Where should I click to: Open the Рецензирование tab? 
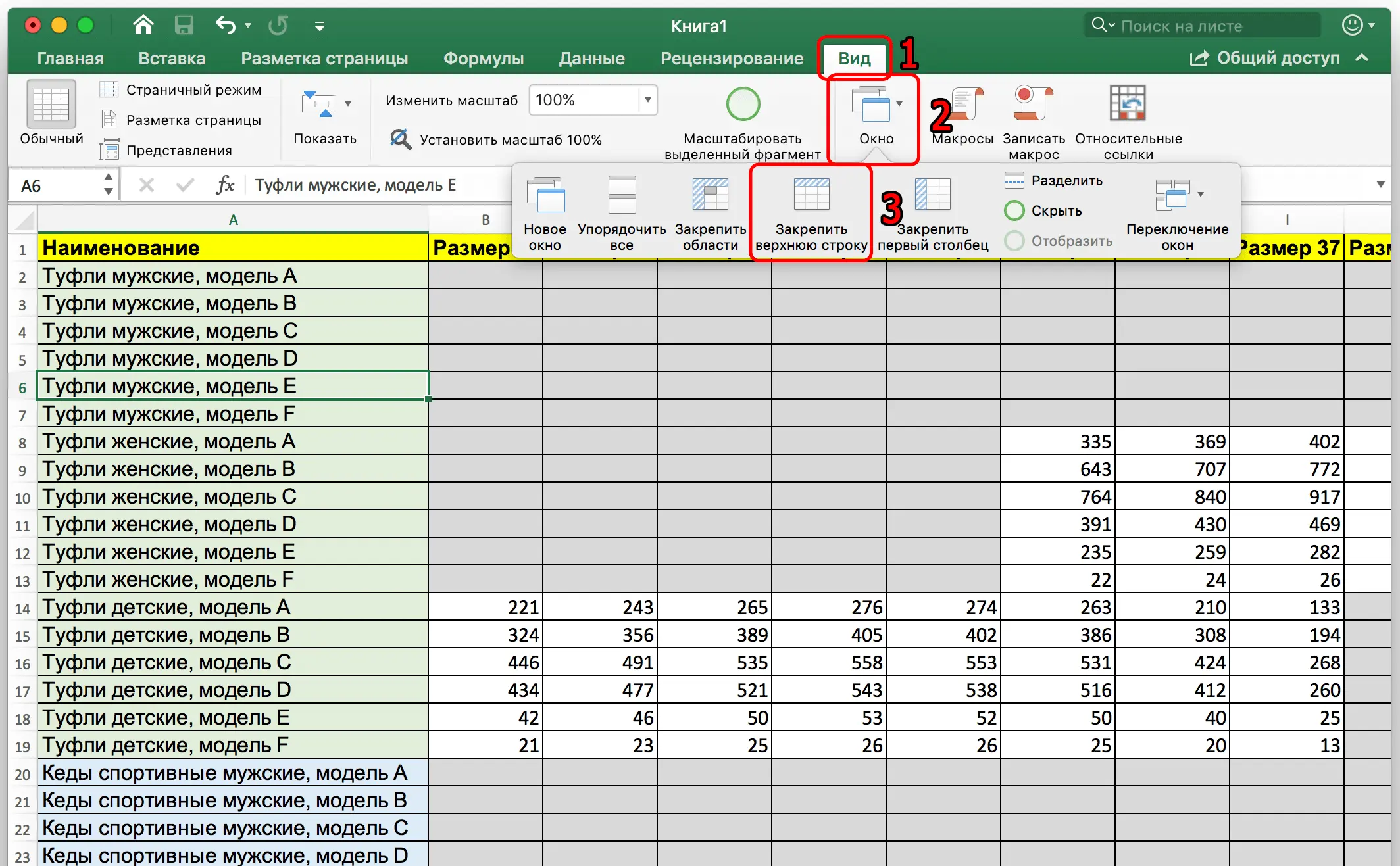(x=732, y=59)
